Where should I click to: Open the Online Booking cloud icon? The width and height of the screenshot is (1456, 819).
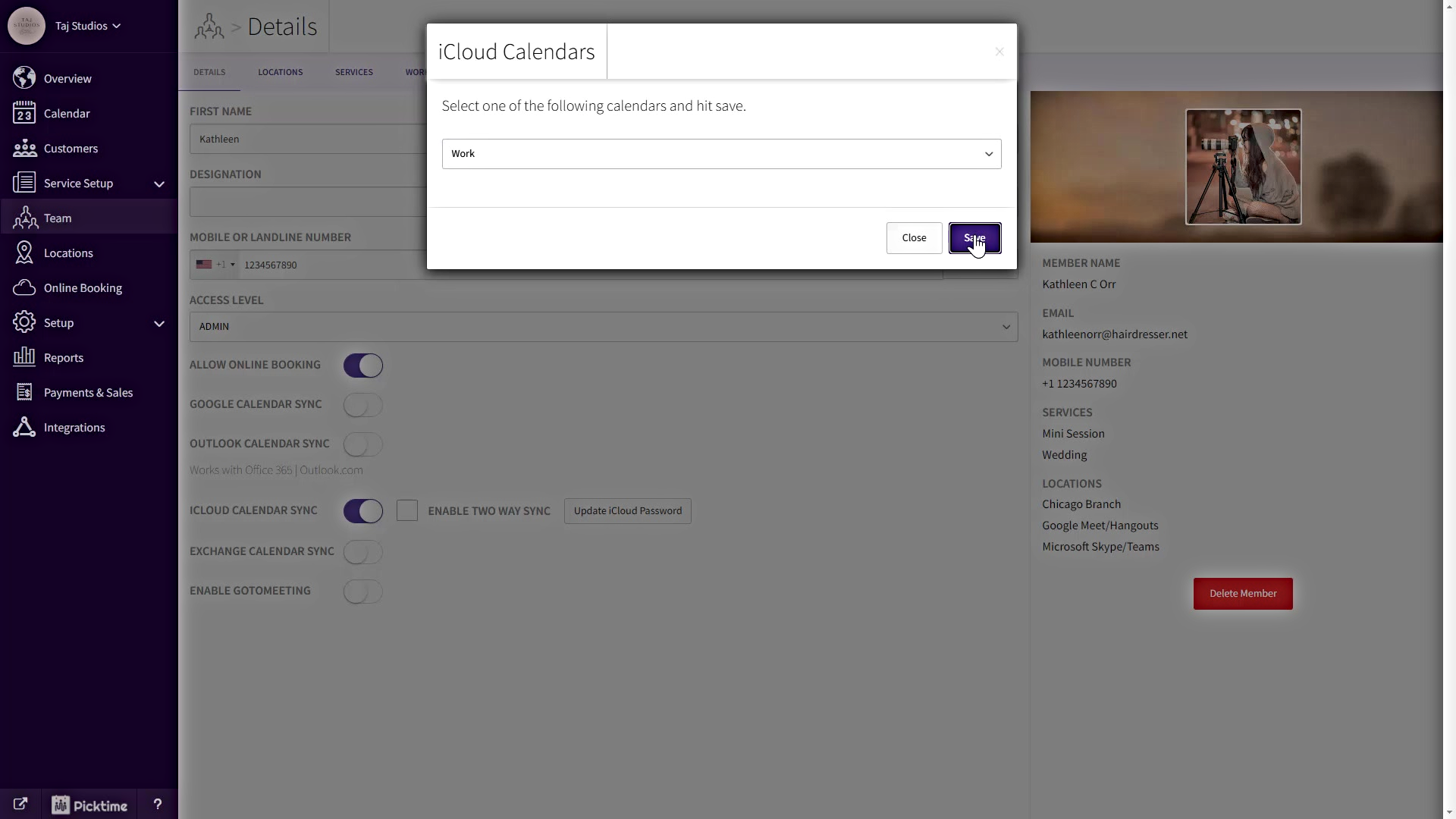(24, 287)
